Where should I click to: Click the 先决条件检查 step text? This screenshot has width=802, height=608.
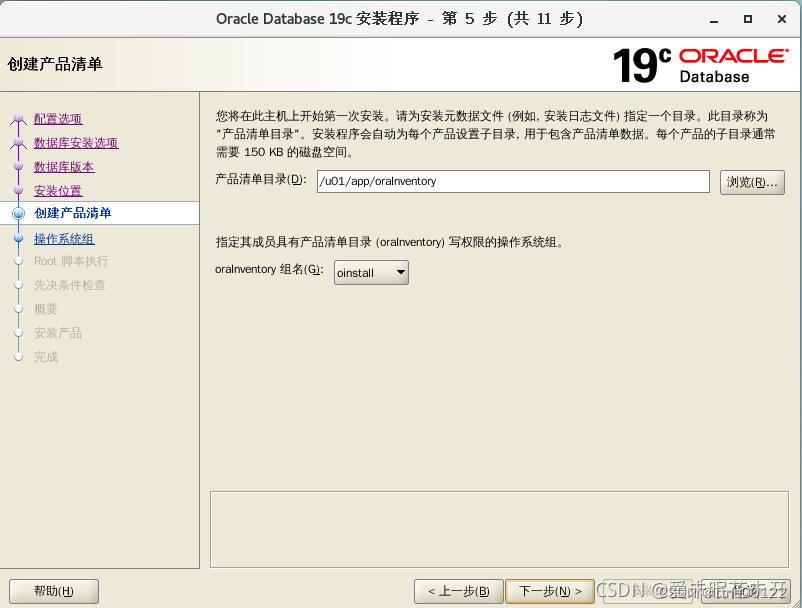click(70, 285)
